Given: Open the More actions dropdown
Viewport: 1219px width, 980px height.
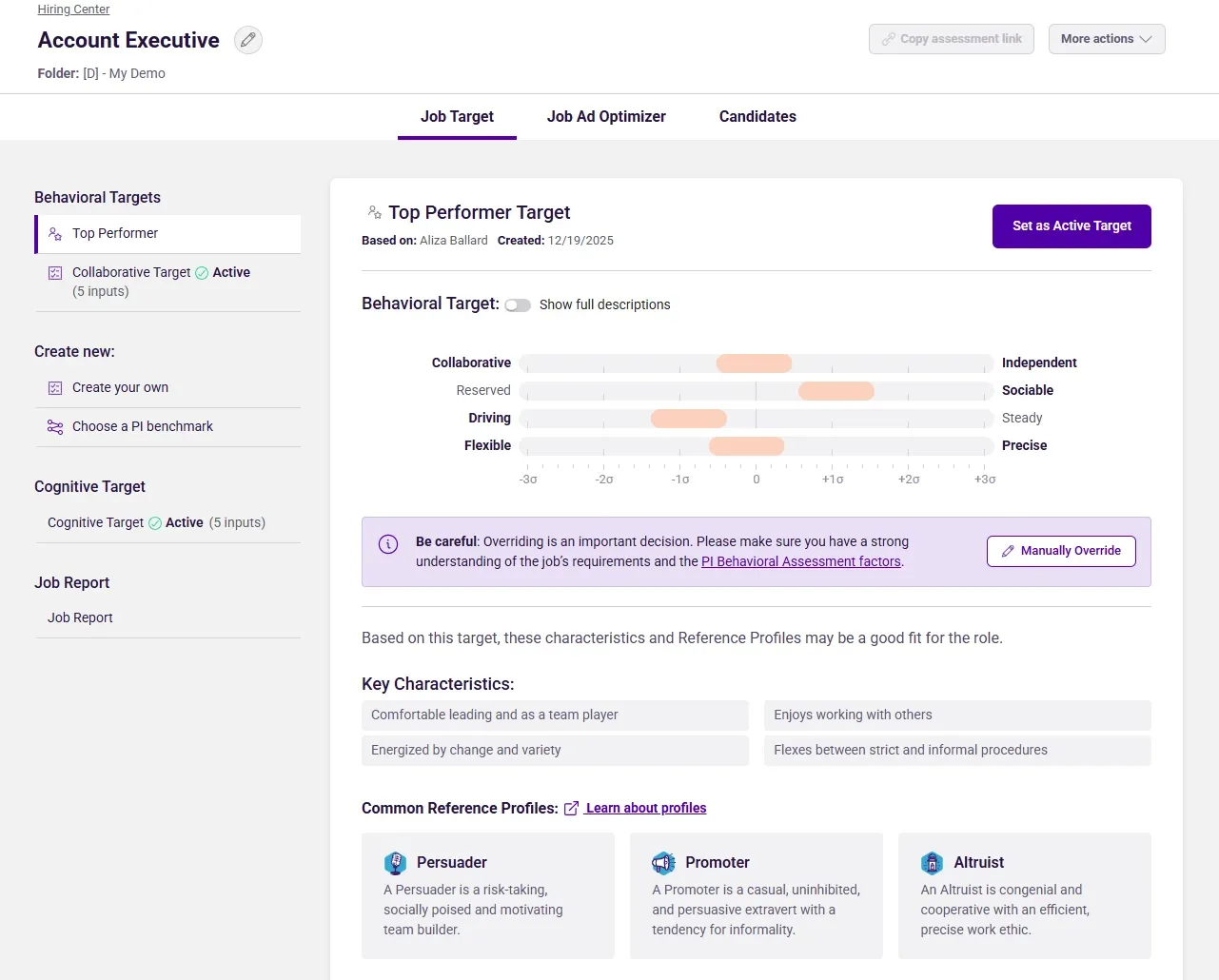Looking at the screenshot, I should [1106, 39].
